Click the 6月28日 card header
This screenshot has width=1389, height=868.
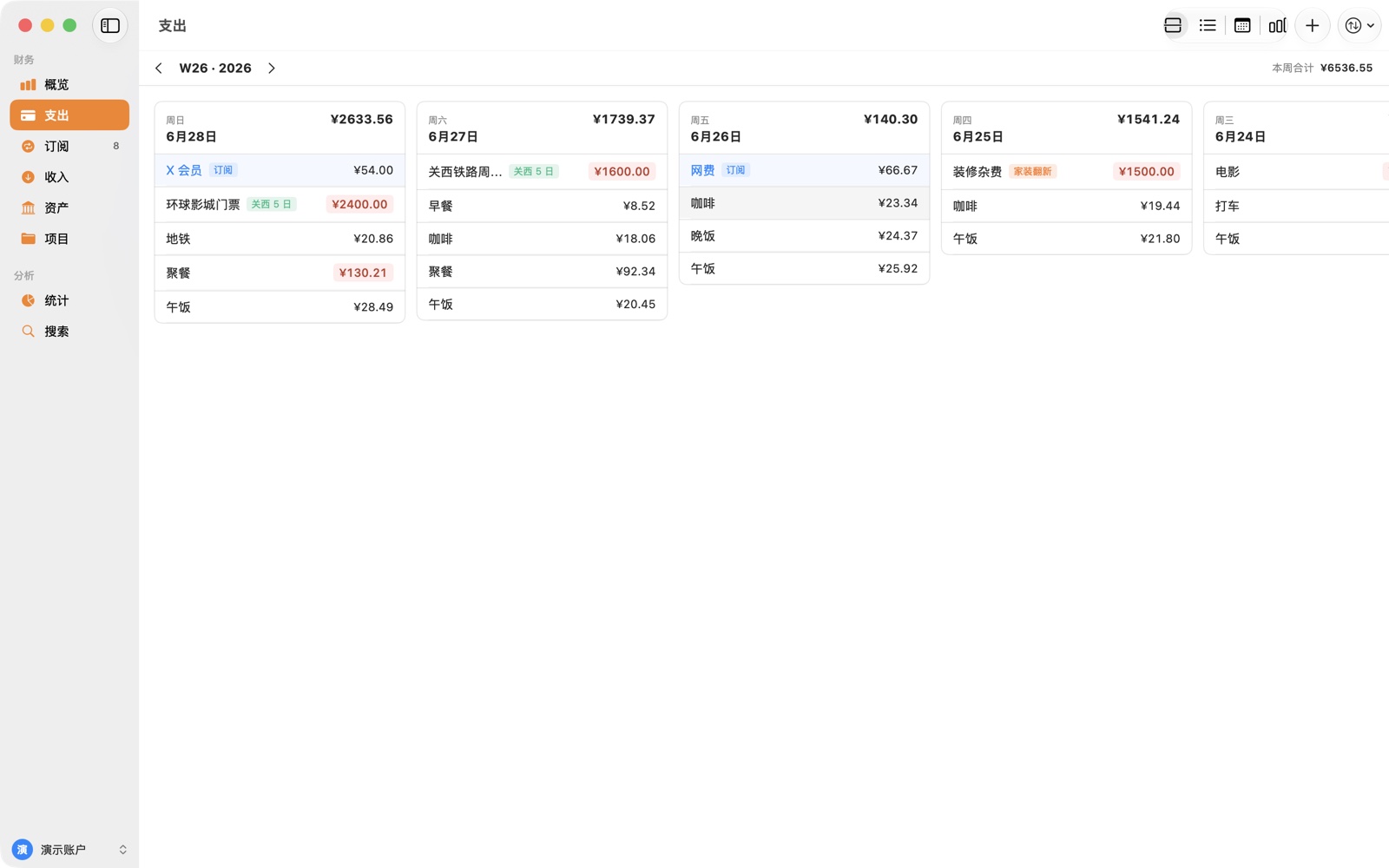280,128
